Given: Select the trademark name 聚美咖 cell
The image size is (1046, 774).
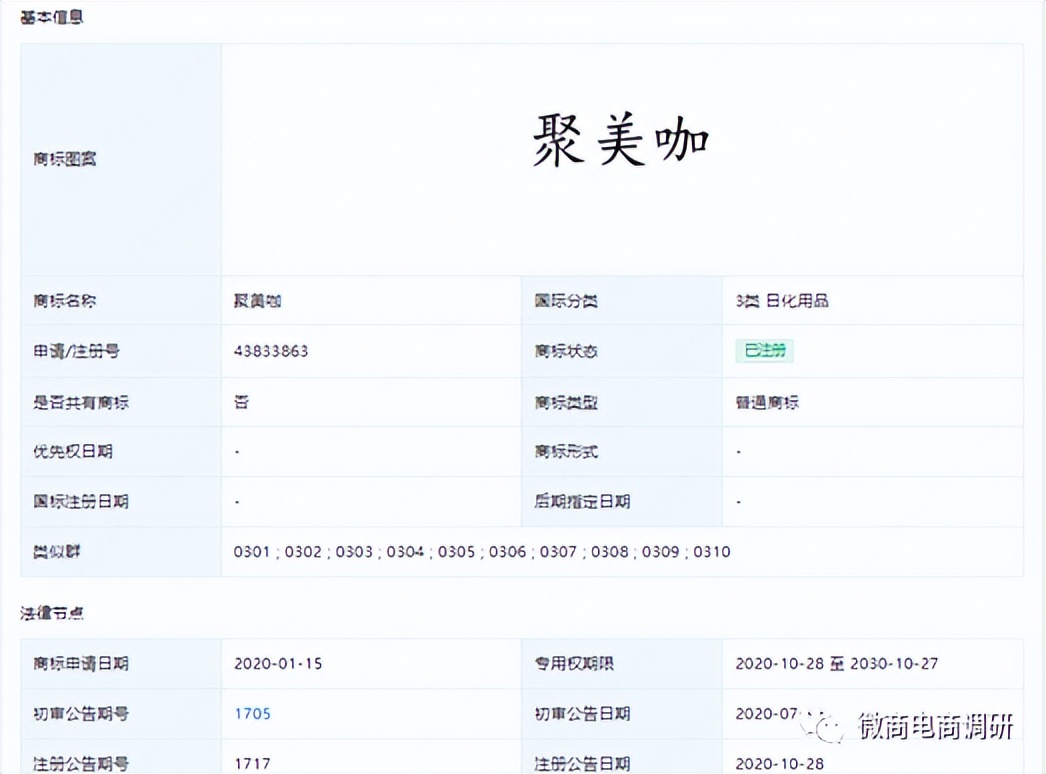Looking at the screenshot, I should point(258,300).
